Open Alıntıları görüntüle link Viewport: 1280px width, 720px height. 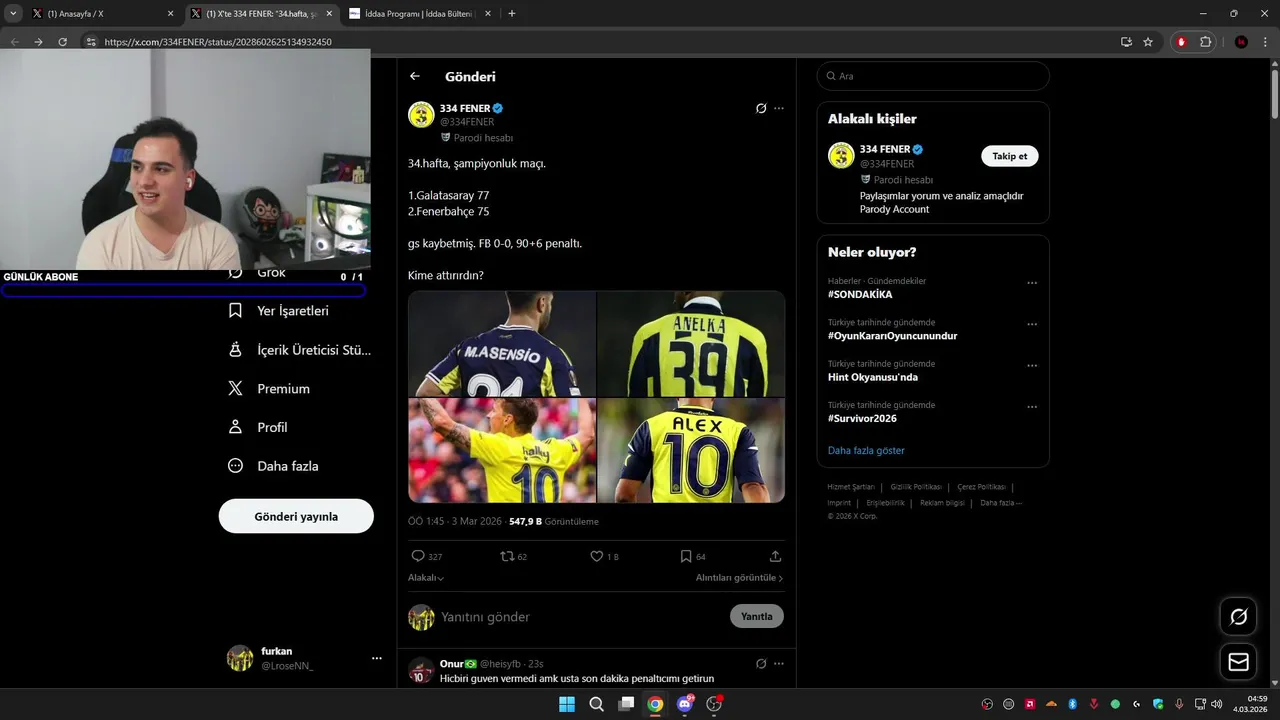point(740,578)
